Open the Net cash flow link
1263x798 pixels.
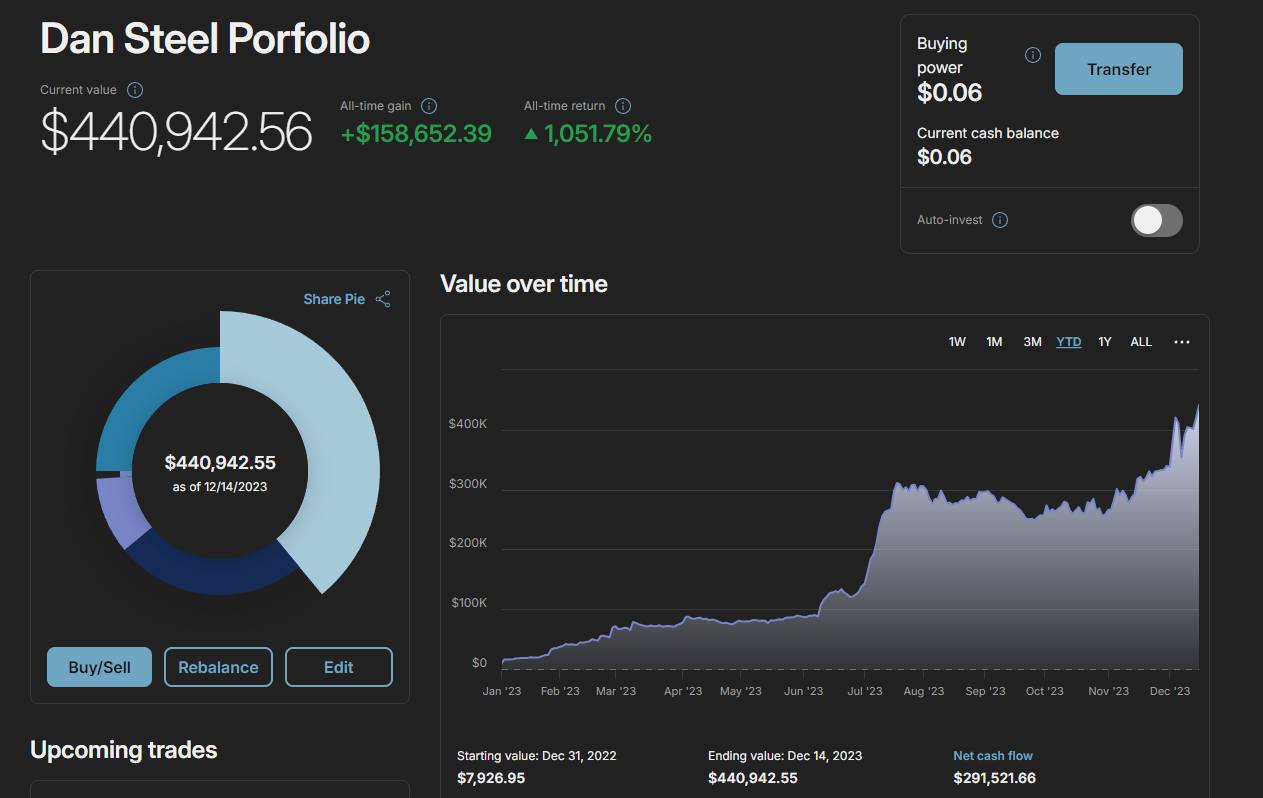pos(992,756)
